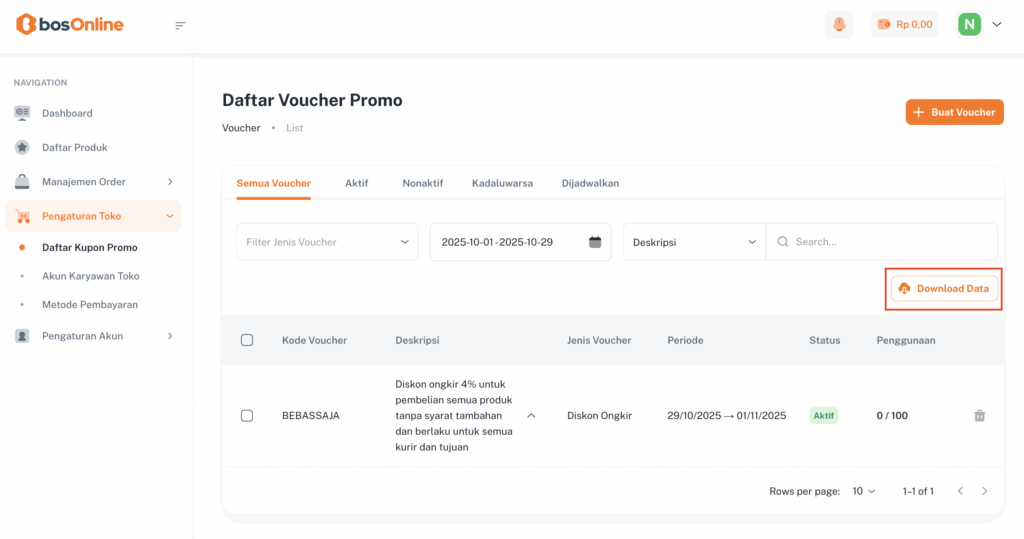This screenshot has width=1024, height=539.
Task: Click the Dashboard icon in navigation
Action: pos(22,113)
